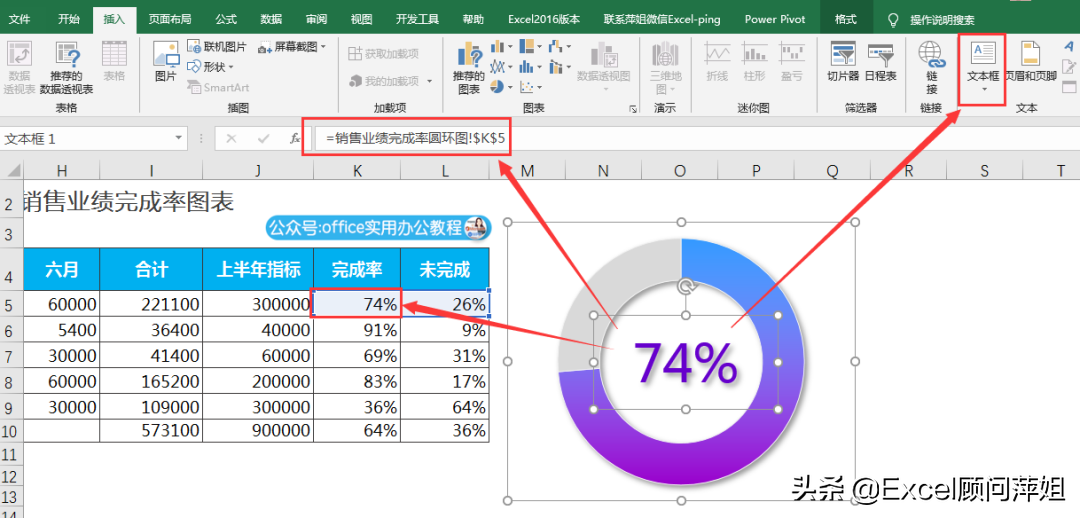This screenshot has width=1080, height=518.
Task: Click the 文本框 text box button
Action: [x=983, y=62]
